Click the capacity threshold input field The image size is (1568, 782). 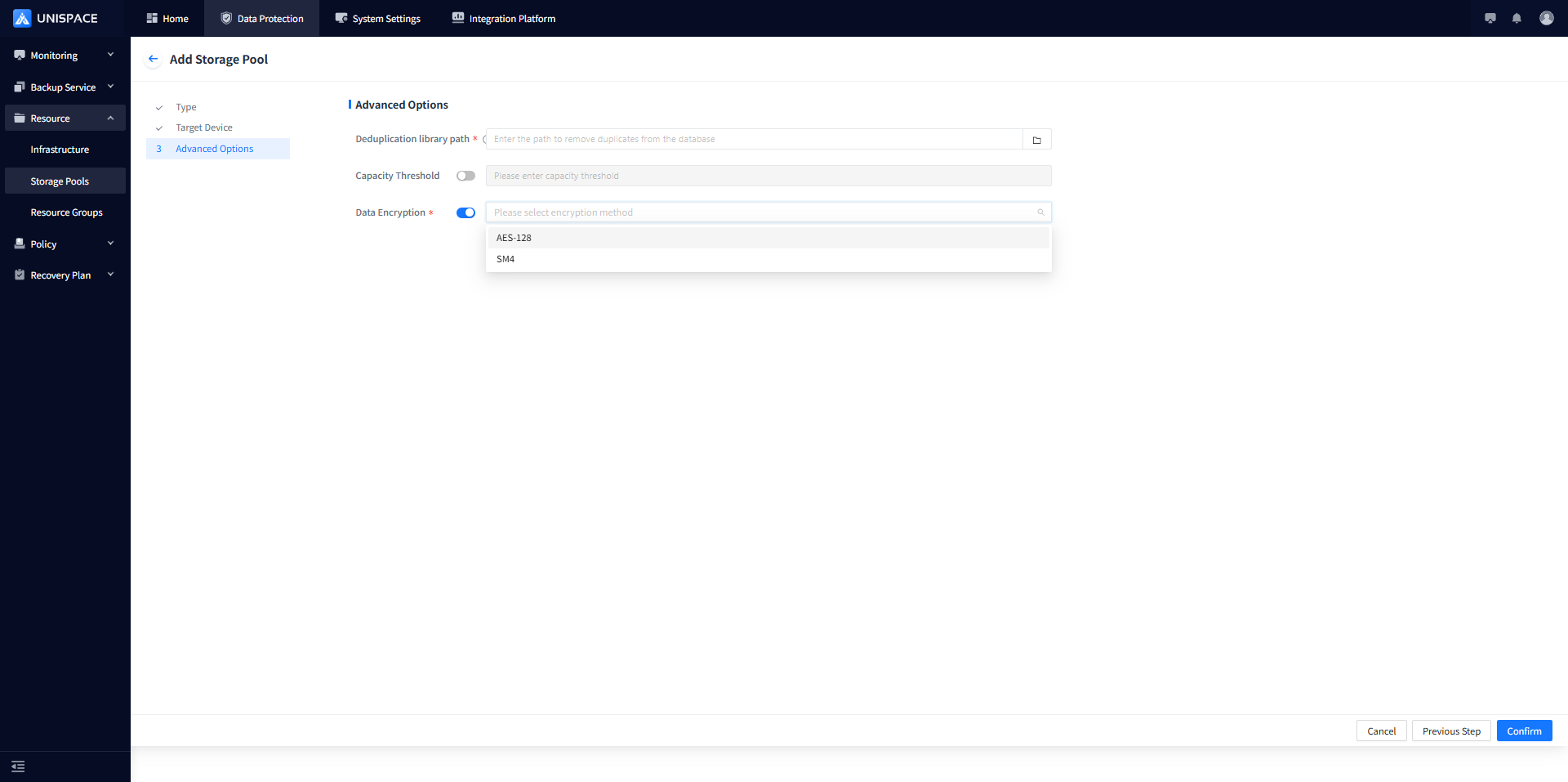pyautogui.click(x=768, y=176)
